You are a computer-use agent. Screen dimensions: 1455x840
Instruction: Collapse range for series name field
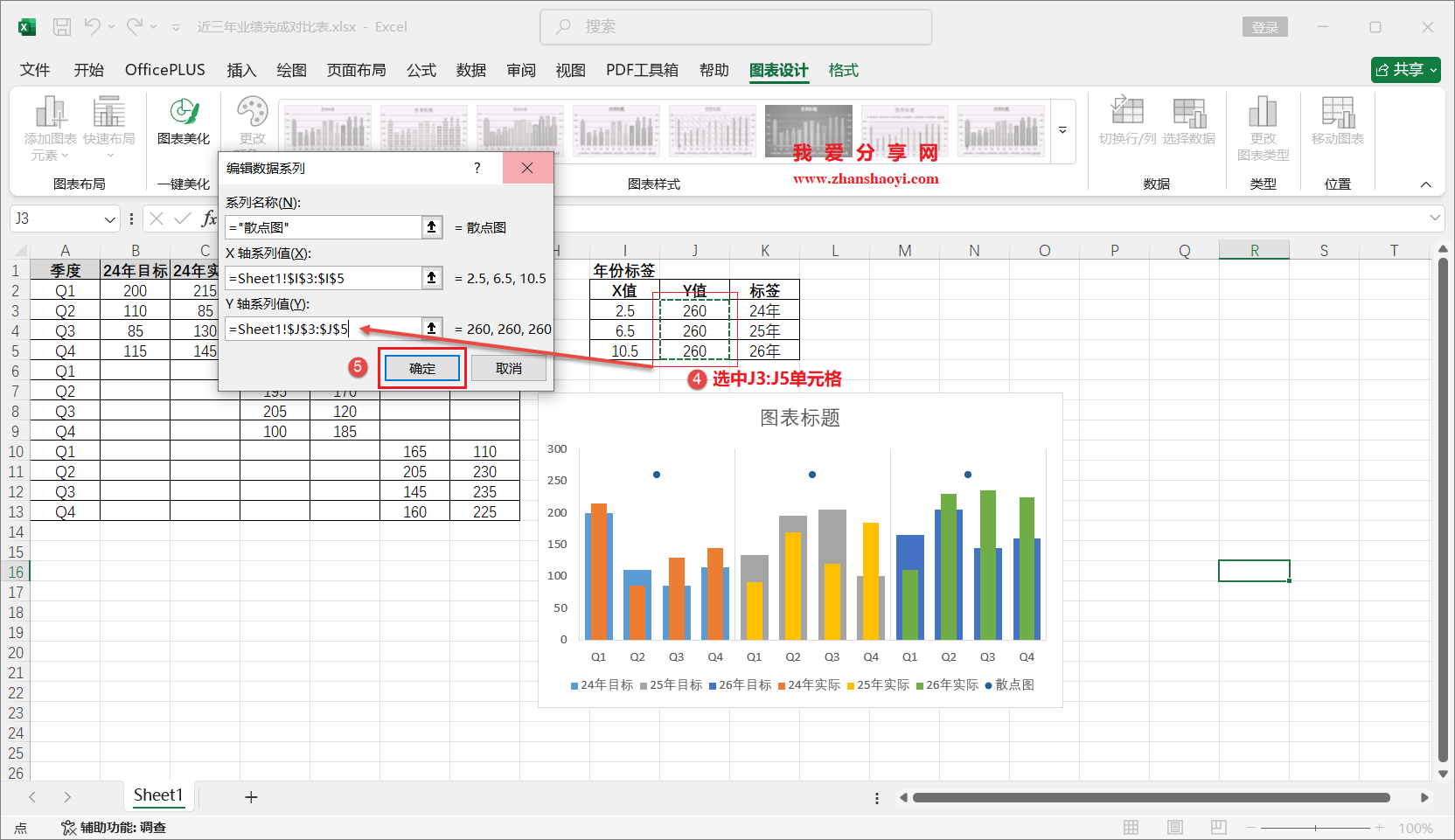click(432, 227)
